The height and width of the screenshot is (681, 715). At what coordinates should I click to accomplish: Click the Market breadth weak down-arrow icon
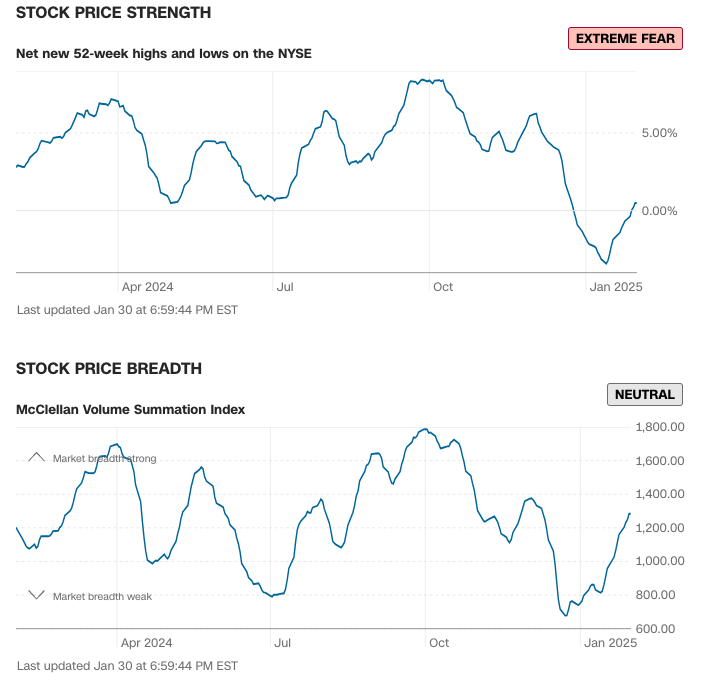pos(37,594)
